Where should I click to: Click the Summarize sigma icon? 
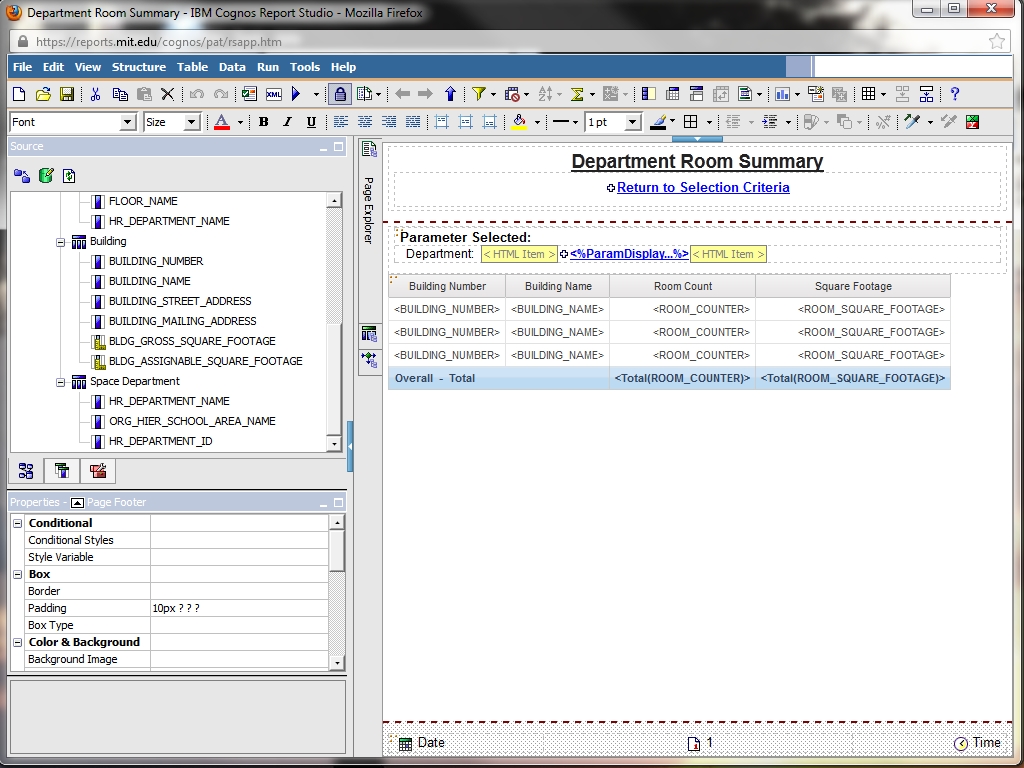click(x=577, y=94)
